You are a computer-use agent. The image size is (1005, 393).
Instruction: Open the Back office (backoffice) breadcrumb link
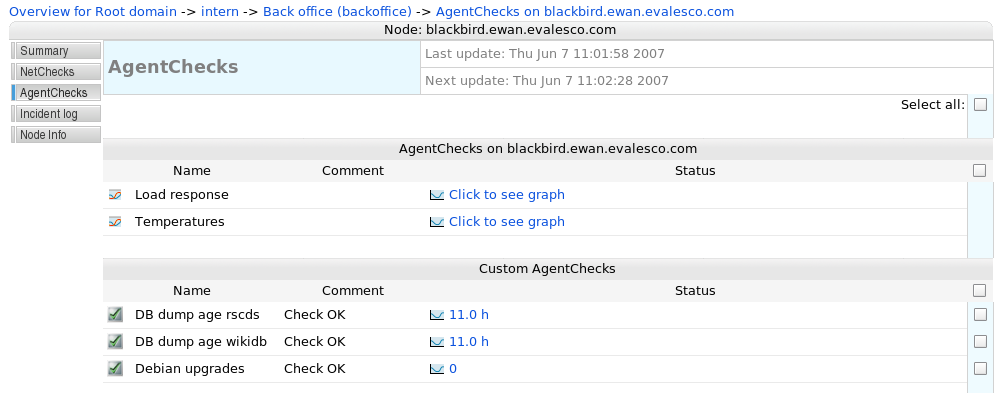(337, 12)
